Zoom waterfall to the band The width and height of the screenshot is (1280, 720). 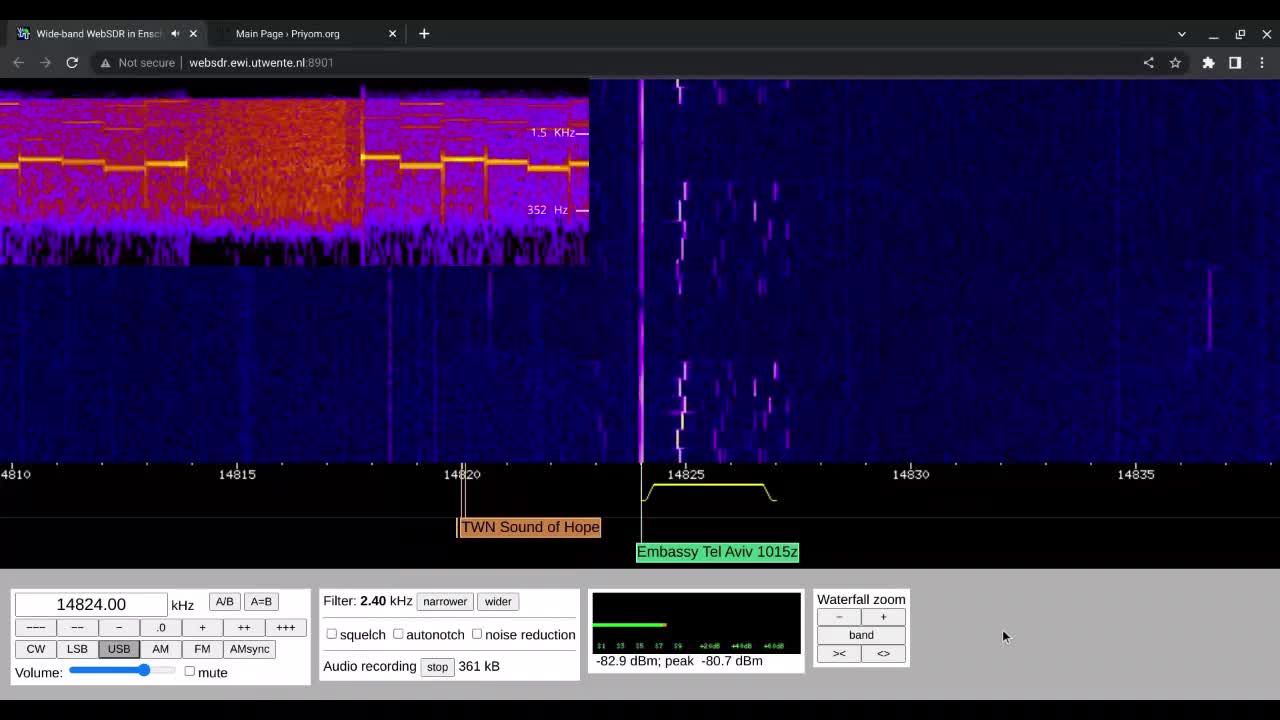[x=861, y=635]
